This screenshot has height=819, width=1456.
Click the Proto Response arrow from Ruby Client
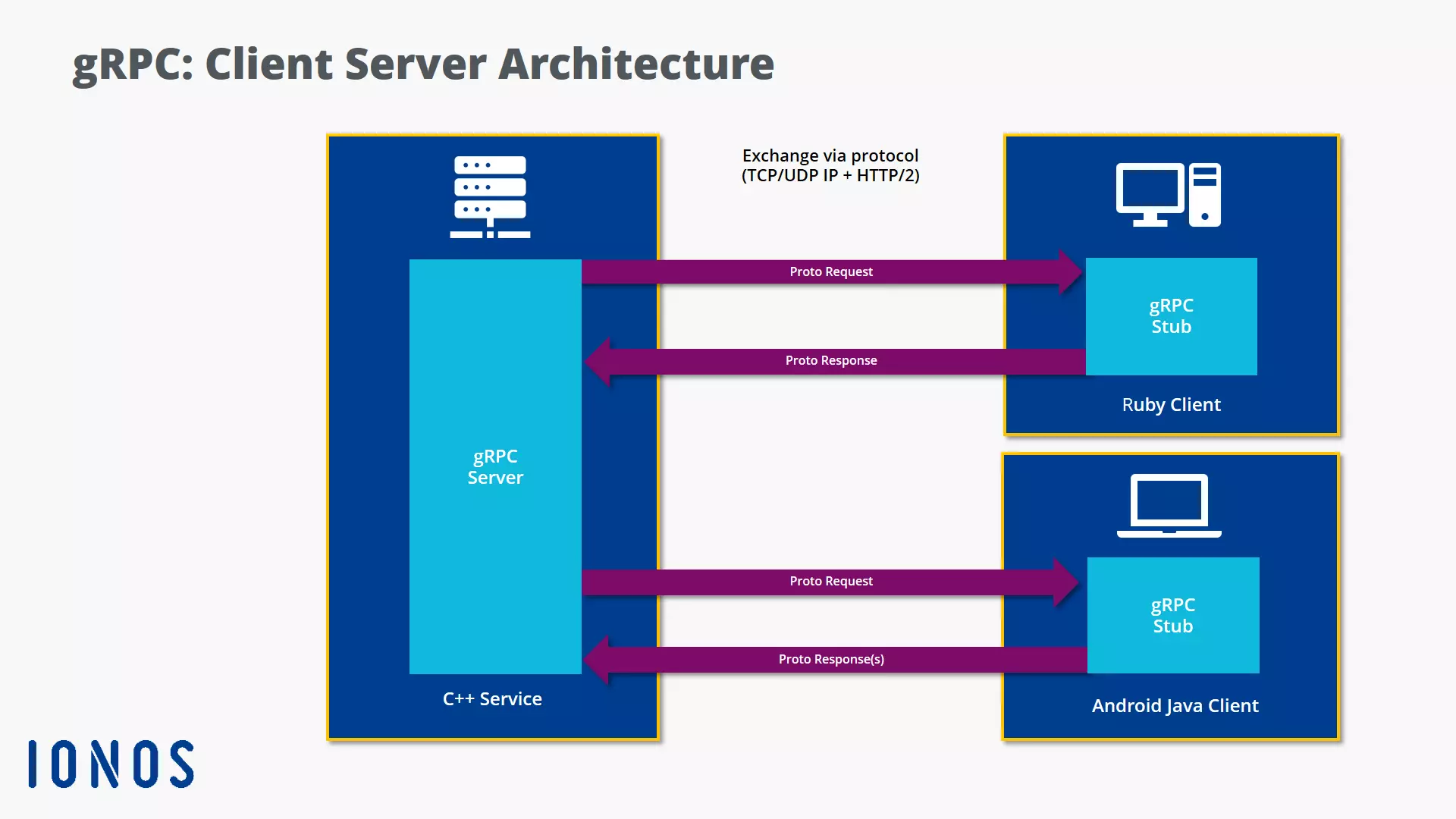tap(830, 360)
